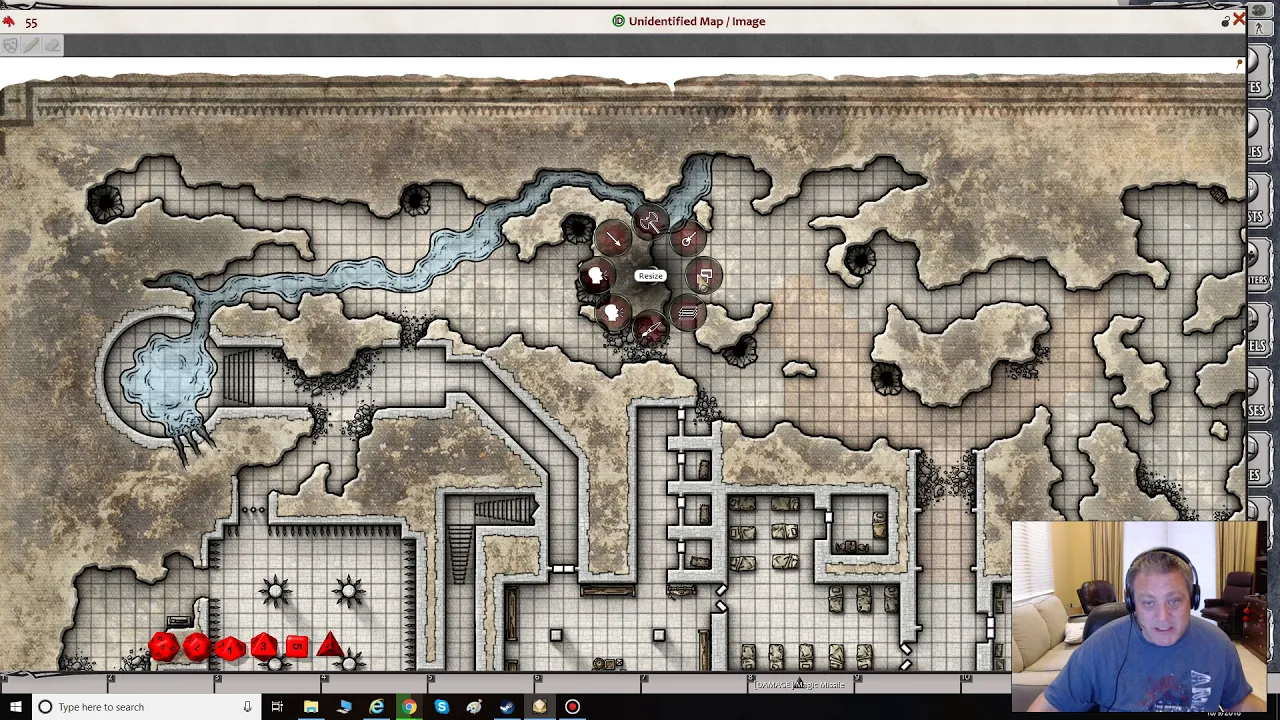Screen dimensions: 1280x720
Task: Pick the red d8 die
Action: point(263,647)
